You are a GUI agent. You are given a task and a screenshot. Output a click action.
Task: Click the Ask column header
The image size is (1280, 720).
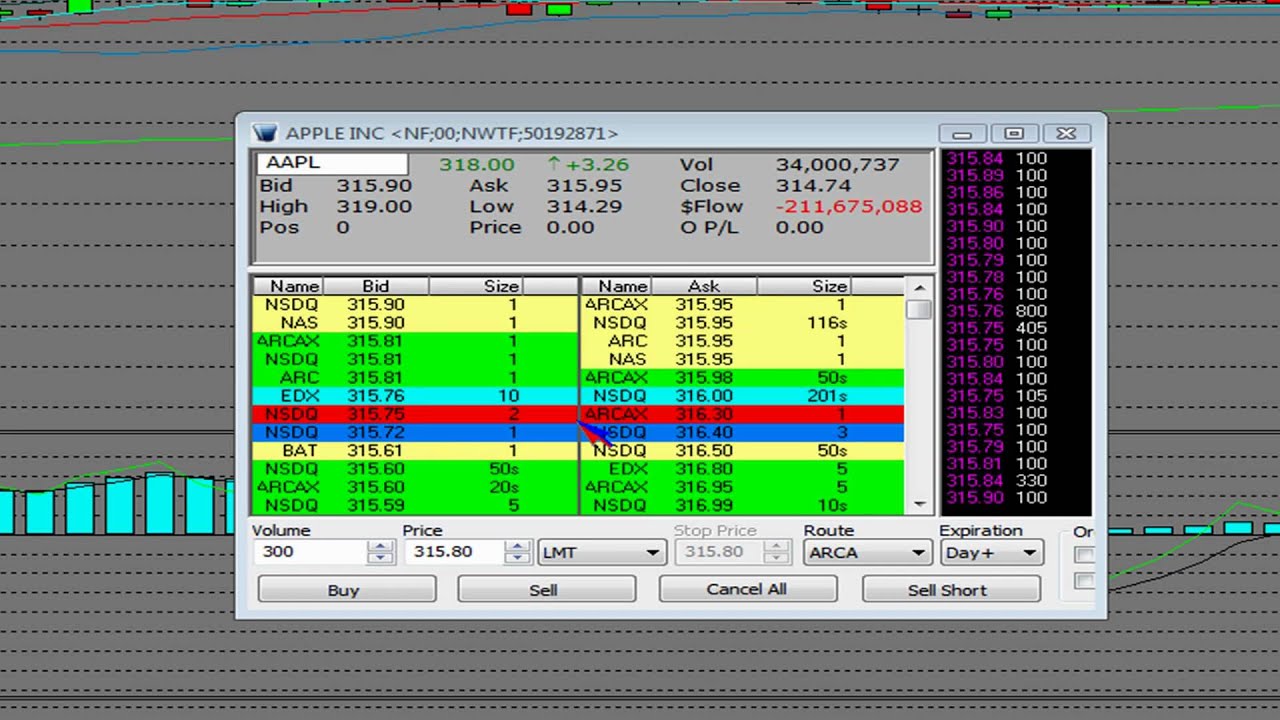[704, 286]
